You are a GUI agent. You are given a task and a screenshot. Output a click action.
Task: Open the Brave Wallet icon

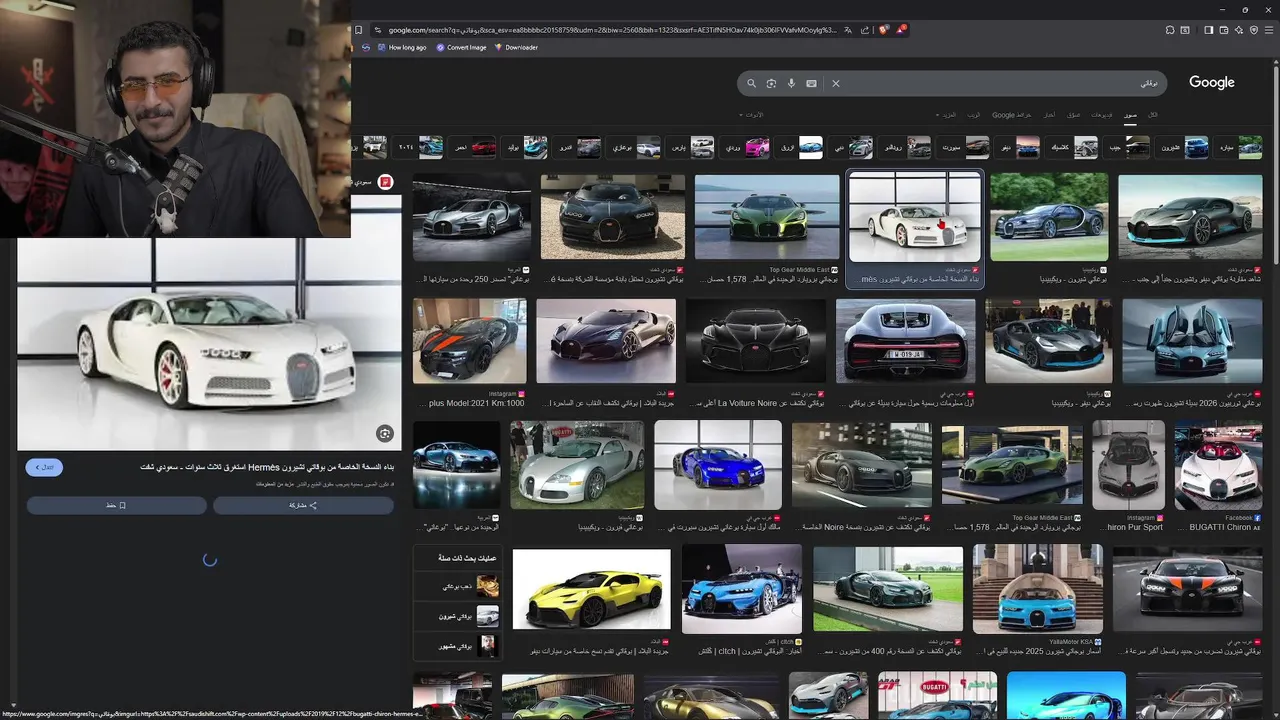tap(1223, 30)
